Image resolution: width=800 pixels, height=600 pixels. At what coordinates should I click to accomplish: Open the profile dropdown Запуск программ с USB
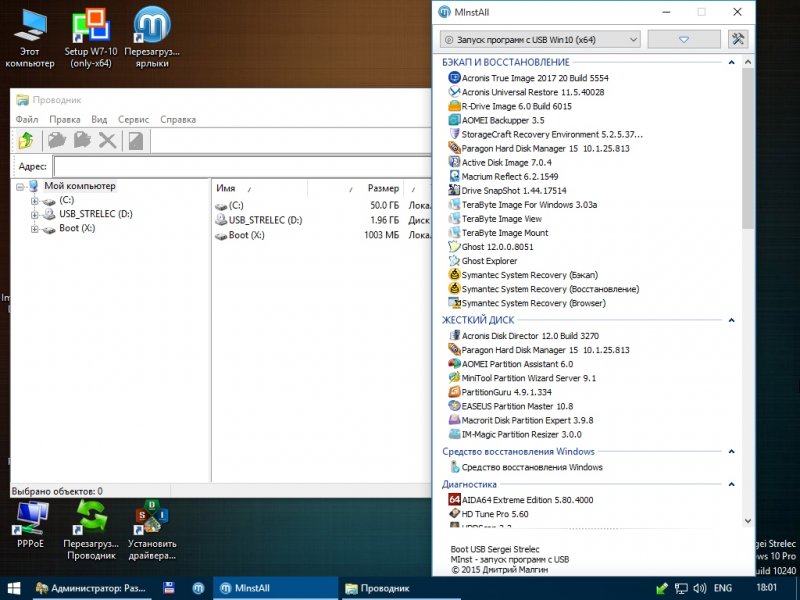pos(540,39)
